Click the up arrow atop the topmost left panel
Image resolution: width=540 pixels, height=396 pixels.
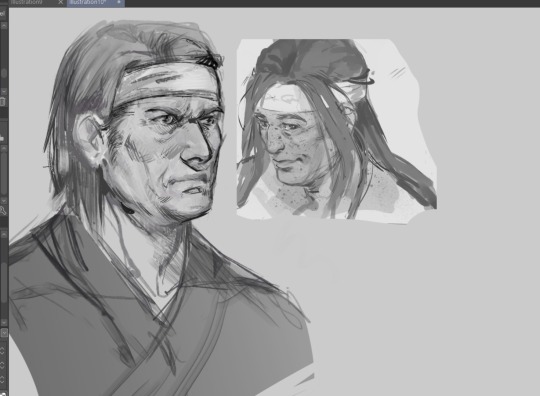click(4, 25)
